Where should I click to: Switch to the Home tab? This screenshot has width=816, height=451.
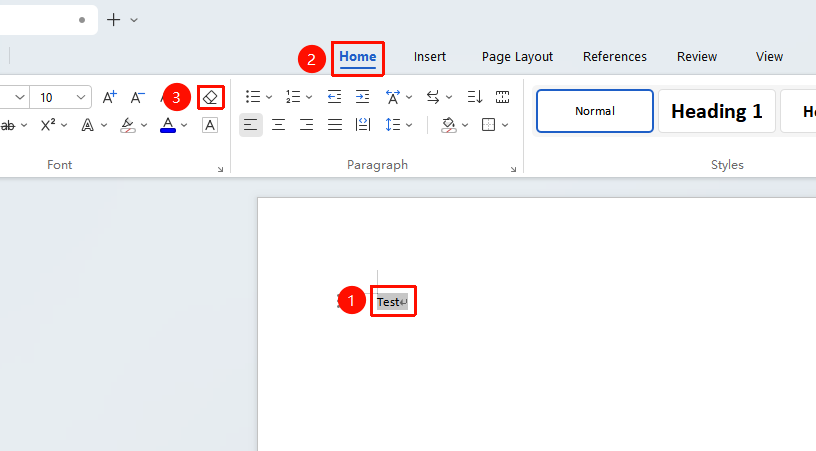(x=358, y=57)
